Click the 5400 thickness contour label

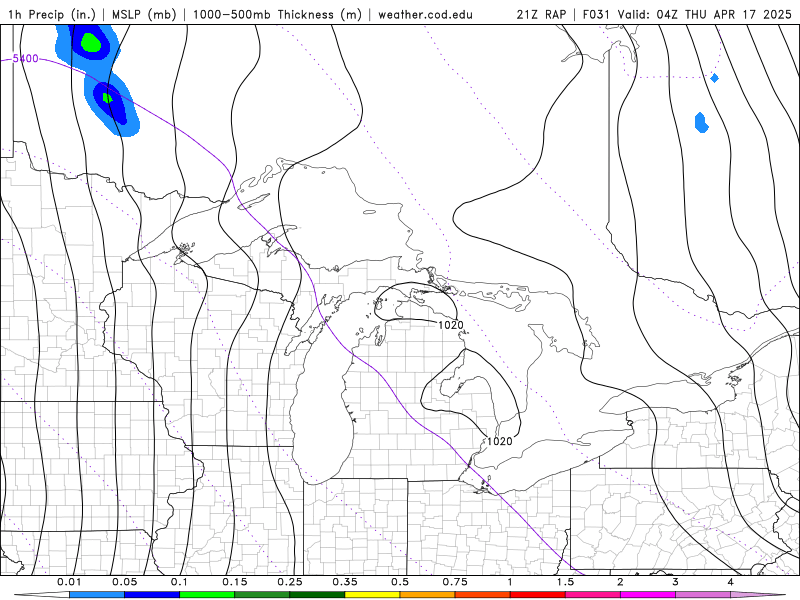[26, 59]
